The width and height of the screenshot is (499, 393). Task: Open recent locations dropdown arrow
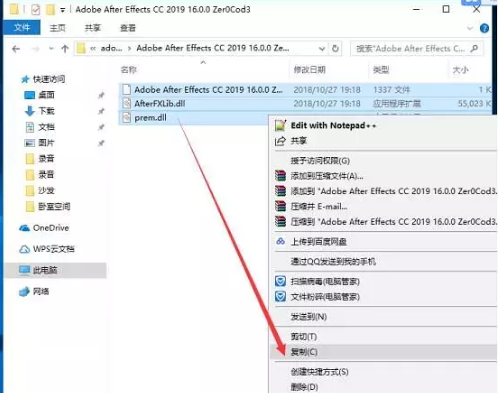51,49
